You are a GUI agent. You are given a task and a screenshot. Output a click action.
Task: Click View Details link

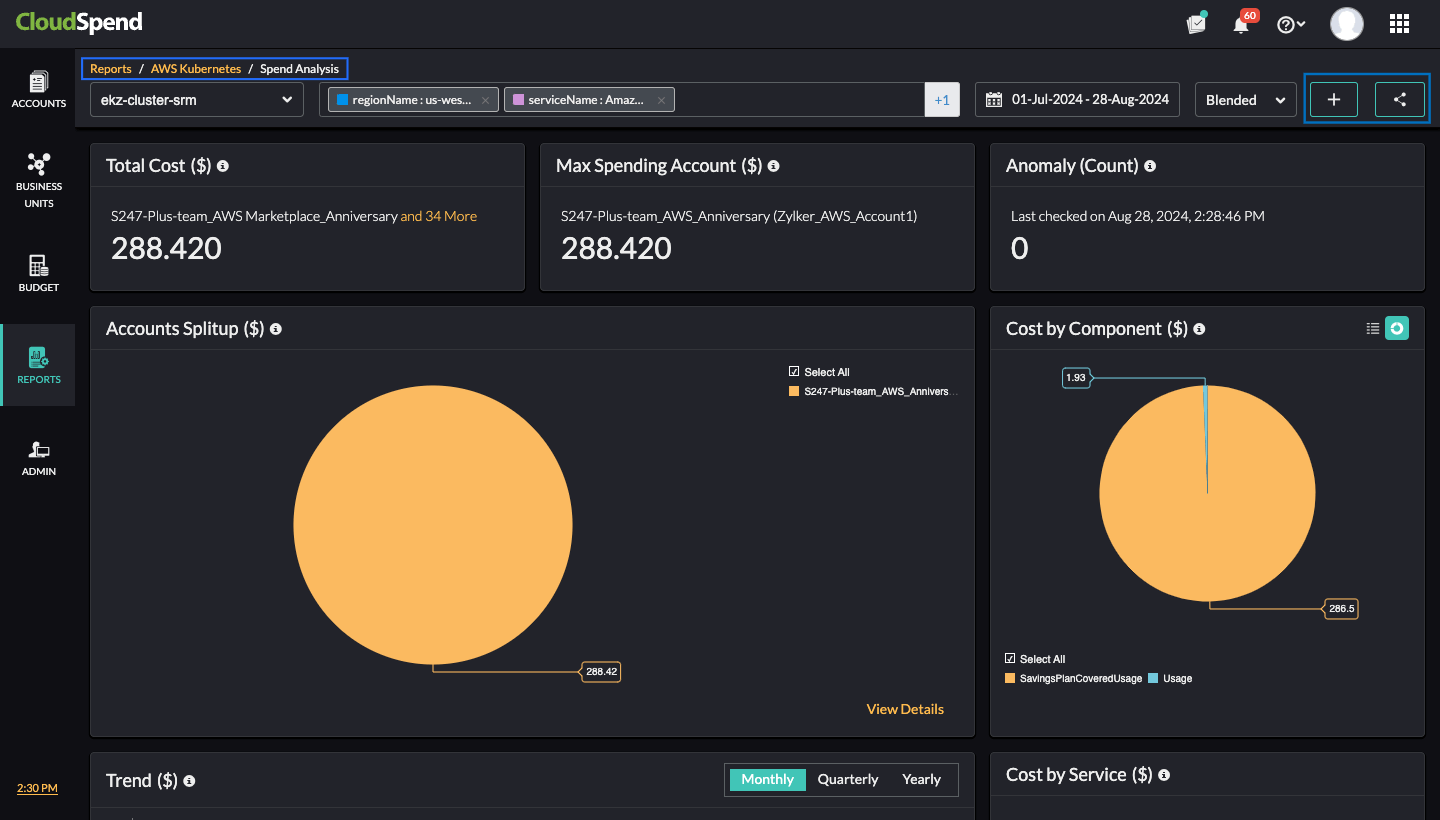coord(905,709)
